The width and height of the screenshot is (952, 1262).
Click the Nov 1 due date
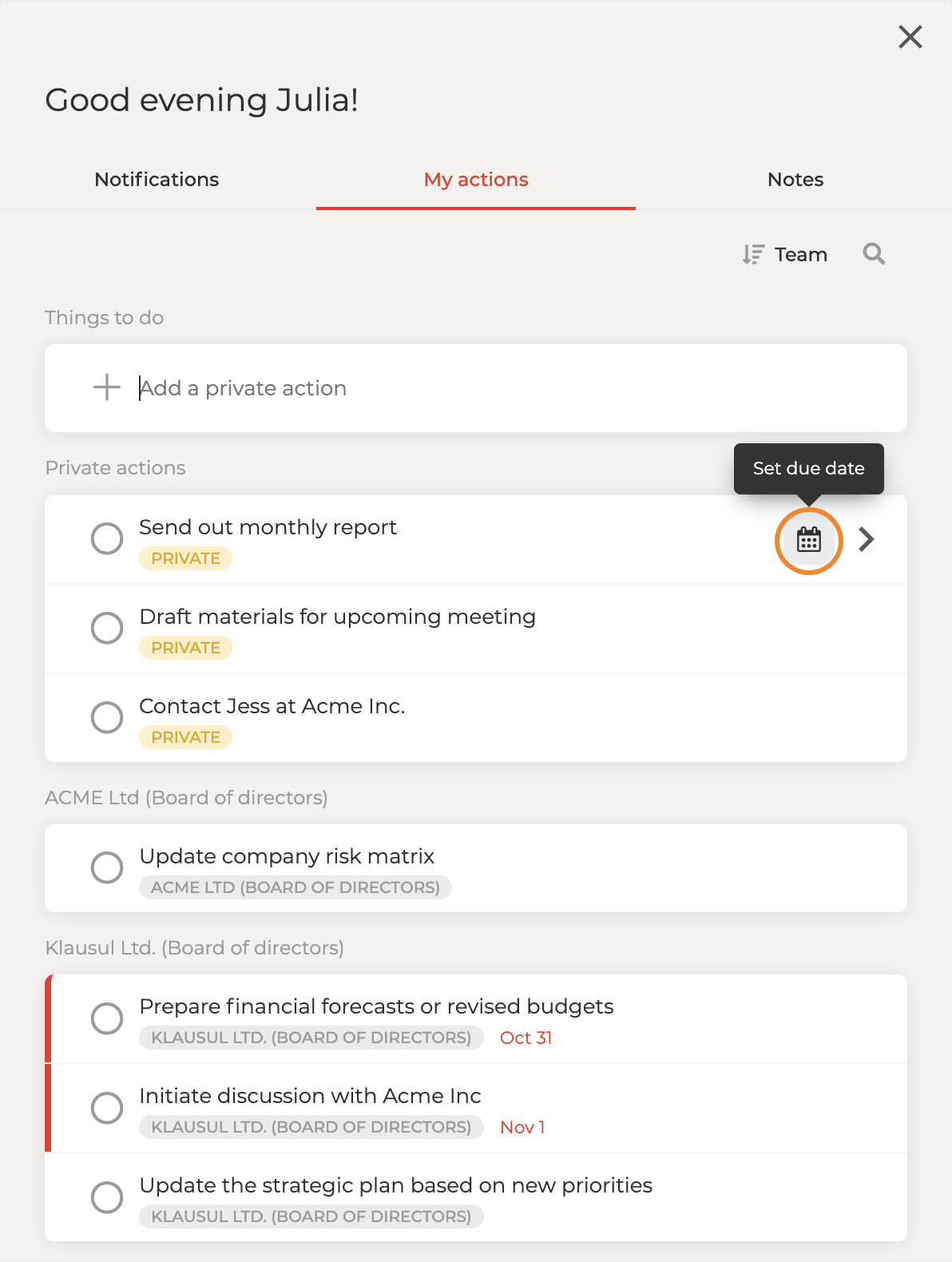[x=522, y=1127]
